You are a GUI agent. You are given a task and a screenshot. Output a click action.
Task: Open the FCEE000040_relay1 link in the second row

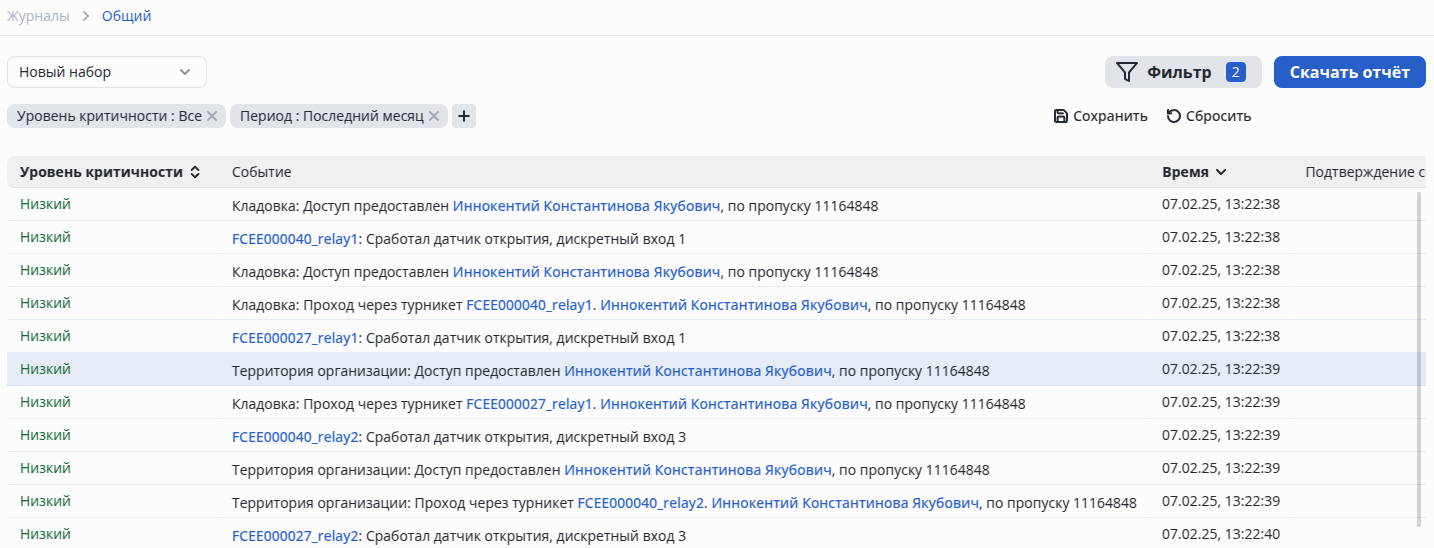coord(294,239)
